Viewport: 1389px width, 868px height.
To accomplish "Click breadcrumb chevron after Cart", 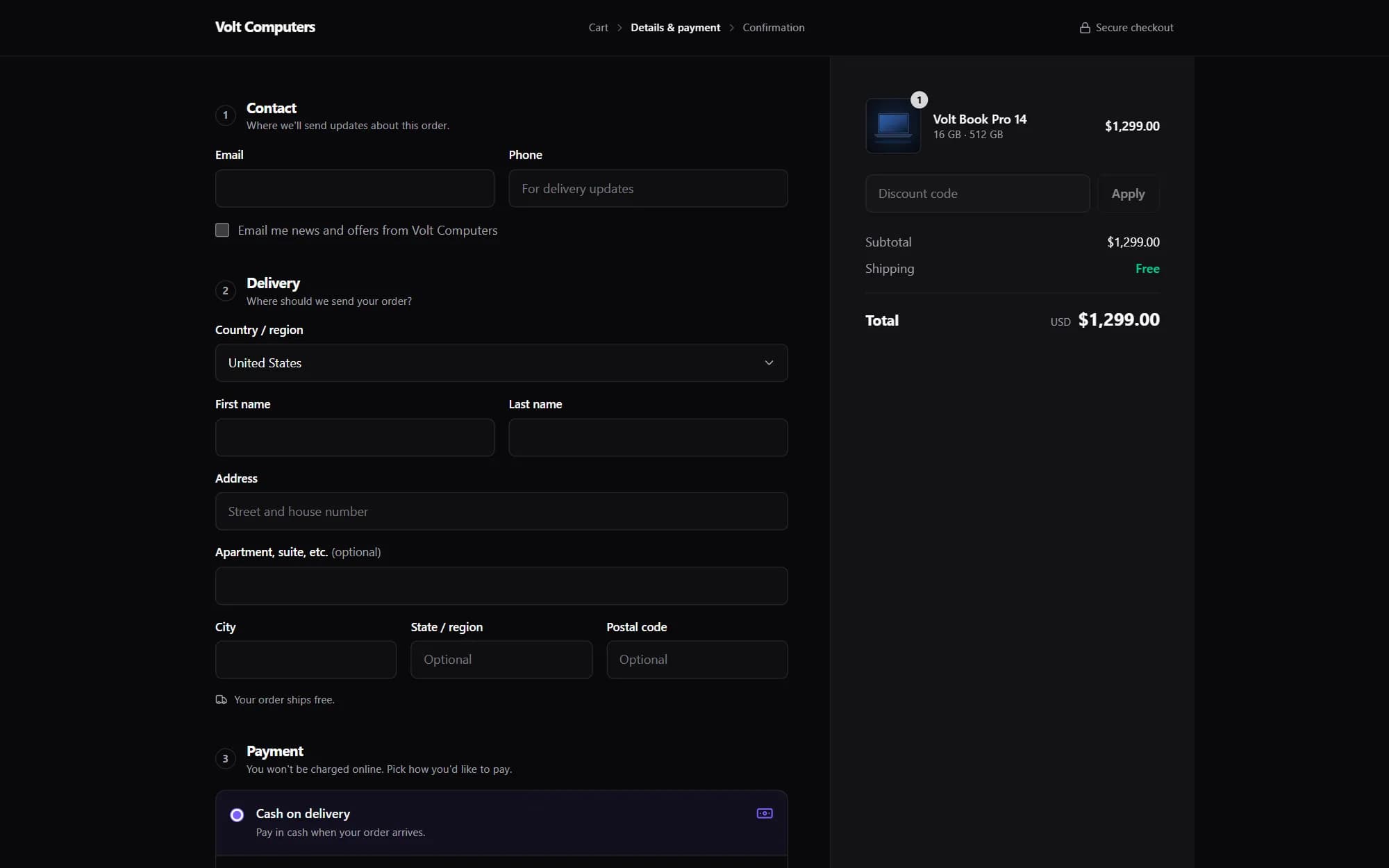I will click(619, 28).
